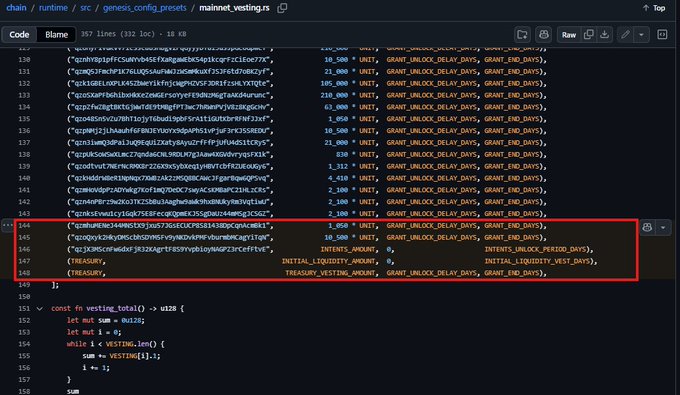This screenshot has height=395, width=680.
Task: Open Copilot chat icon in file toolbar
Action: [x=543, y=35]
